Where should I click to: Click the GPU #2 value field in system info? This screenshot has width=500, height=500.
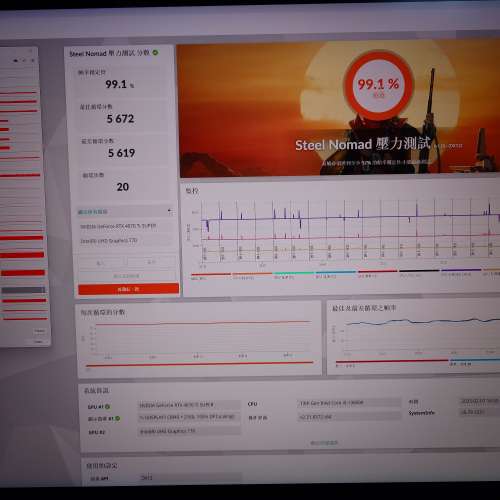189,431
